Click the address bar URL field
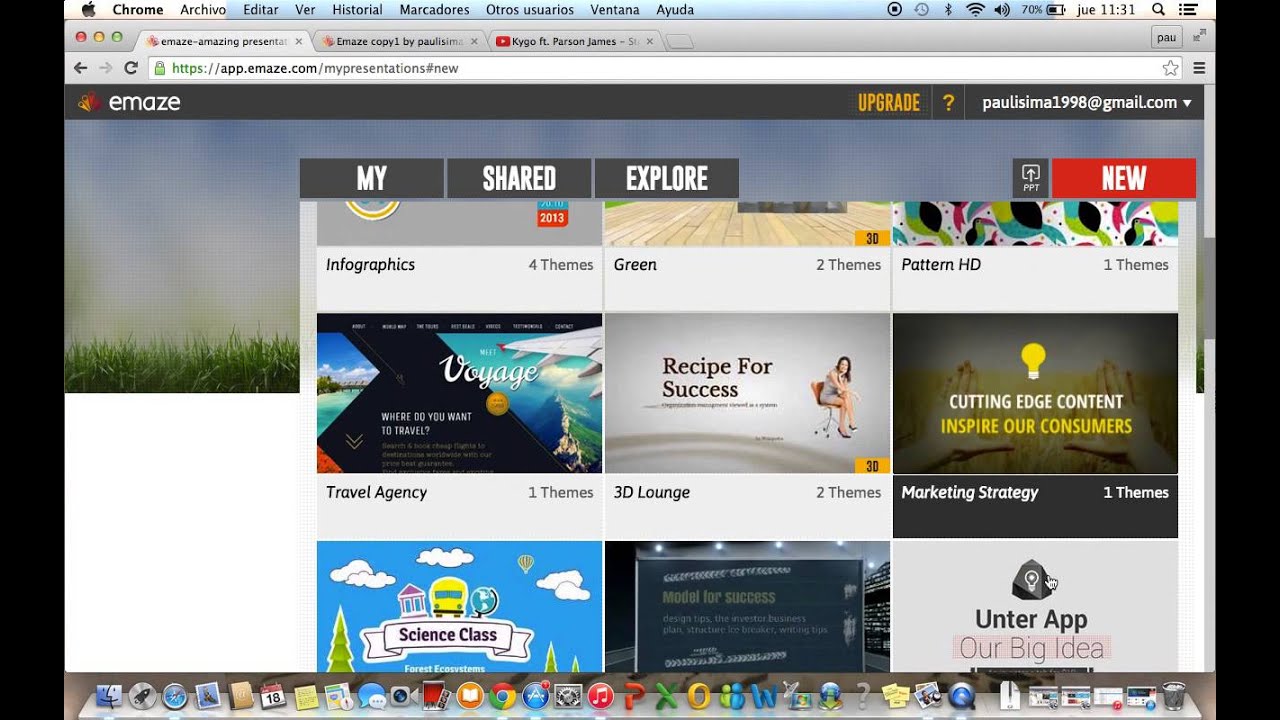The height and width of the screenshot is (720, 1280). (664, 68)
